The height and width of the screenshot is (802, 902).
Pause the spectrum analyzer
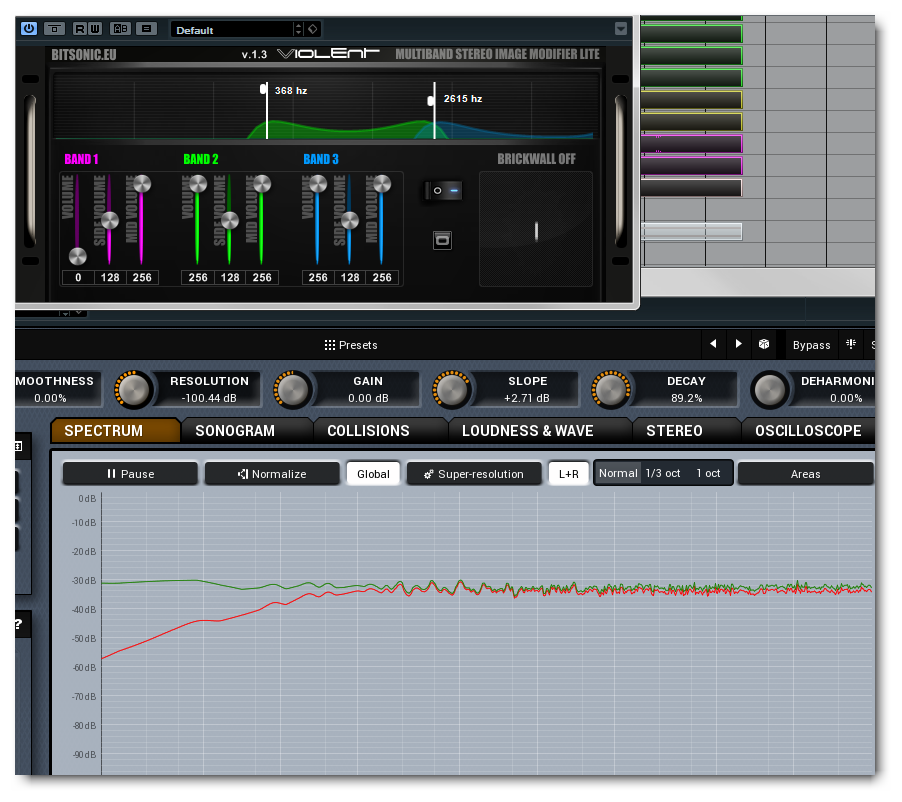(131, 474)
